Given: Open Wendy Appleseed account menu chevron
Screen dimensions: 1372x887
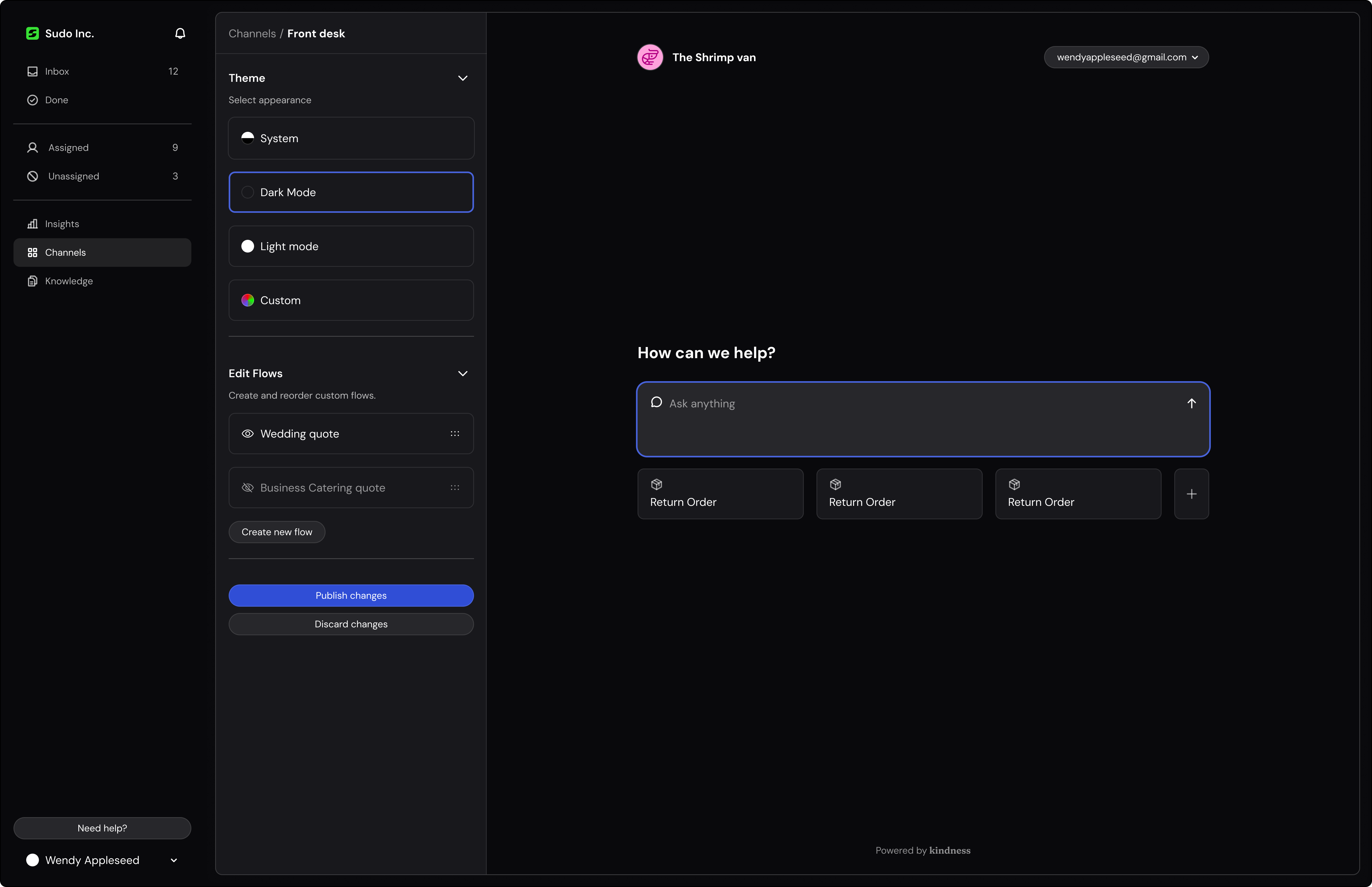Looking at the screenshot, I should [174, 861].
